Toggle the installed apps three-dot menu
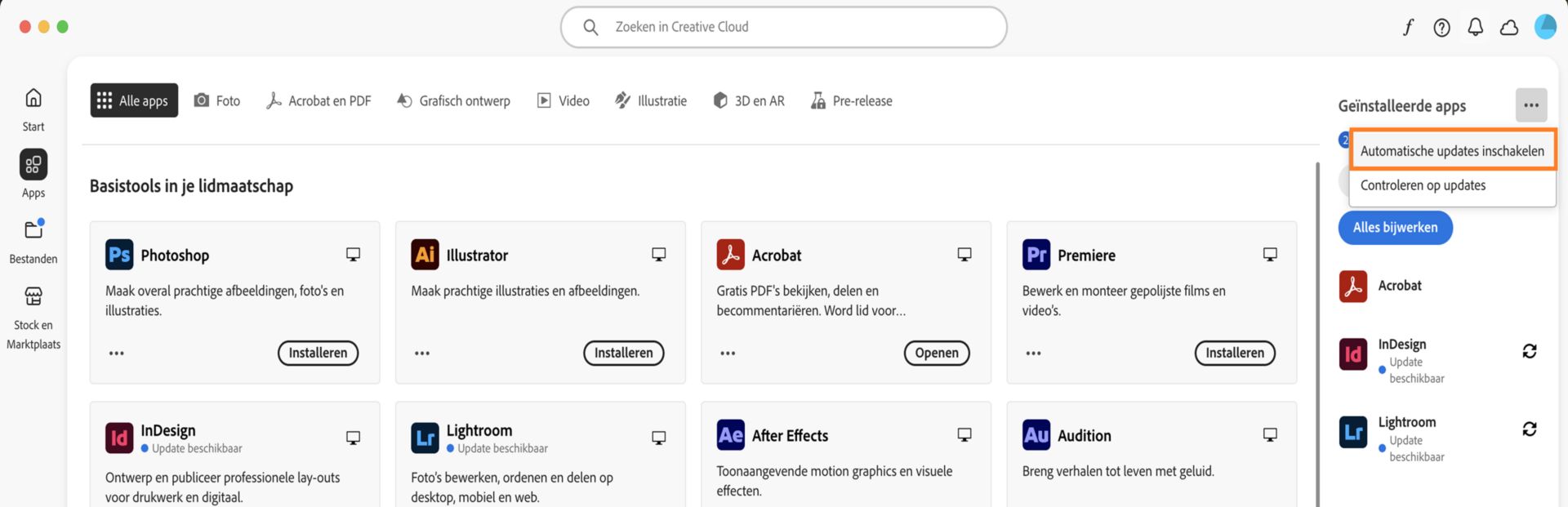This screenshot has width=1568, height=507. coord(1531,105)
